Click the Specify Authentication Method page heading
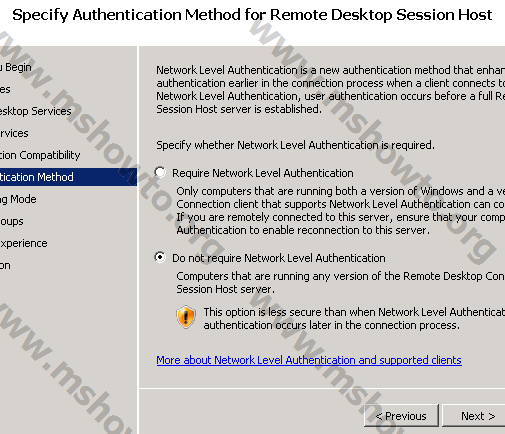505x434 pixels. pyautogui.click(x=252, y=15)
